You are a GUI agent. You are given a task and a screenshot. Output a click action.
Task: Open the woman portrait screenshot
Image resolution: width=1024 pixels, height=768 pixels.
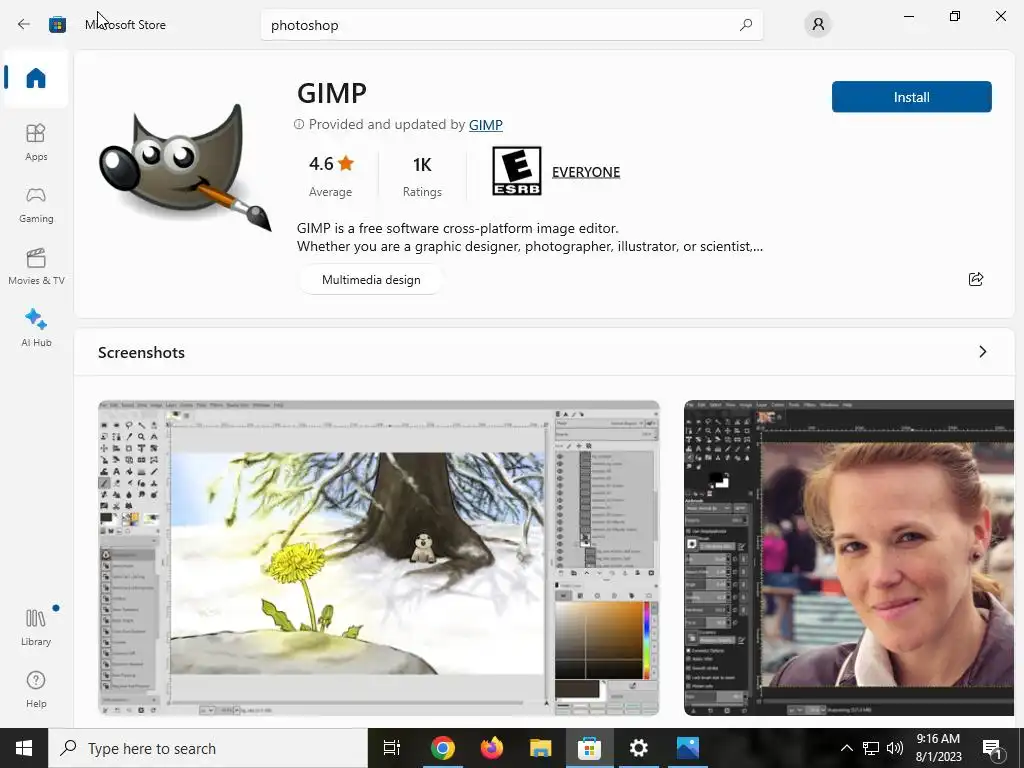[x=849, y=558]
